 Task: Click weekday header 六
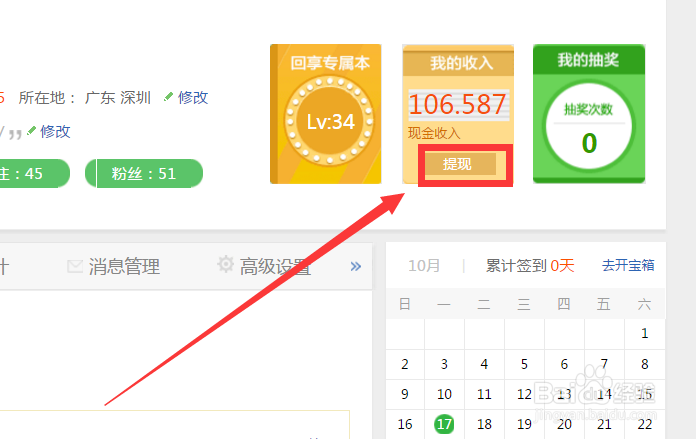point(645,304)
